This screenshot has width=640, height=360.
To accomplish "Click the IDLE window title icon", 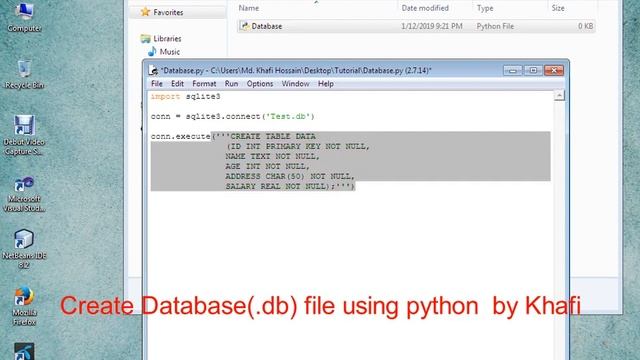I will [x=153, y=70].
